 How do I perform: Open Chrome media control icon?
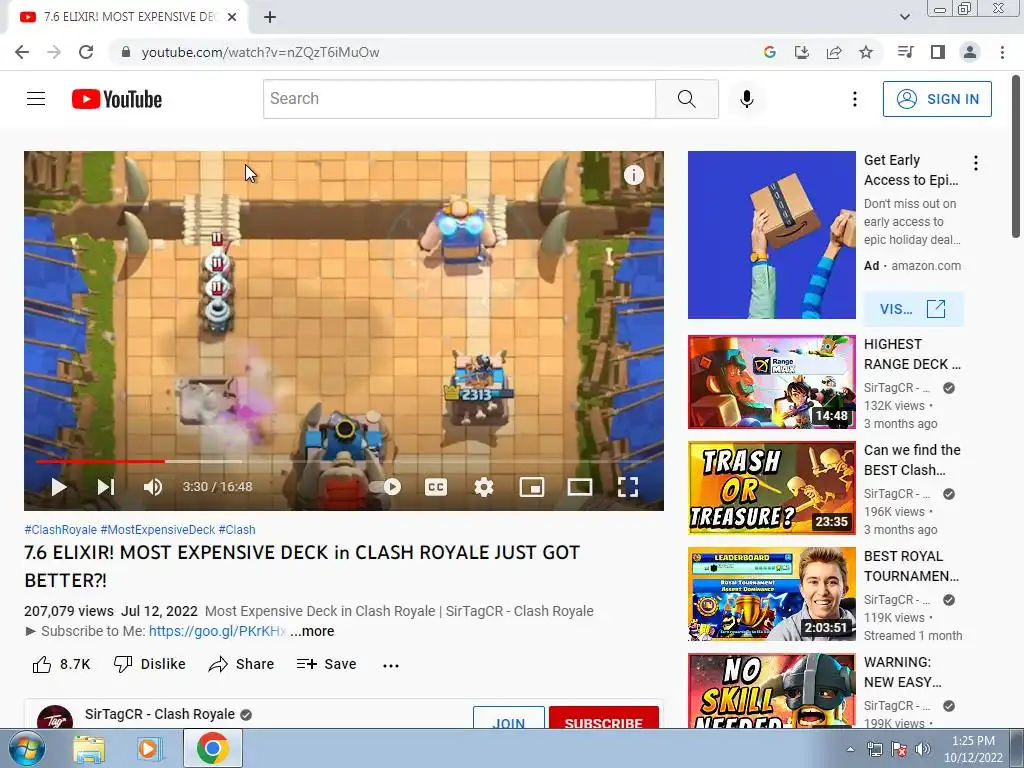pyautogui.click(x=905, y=52)
